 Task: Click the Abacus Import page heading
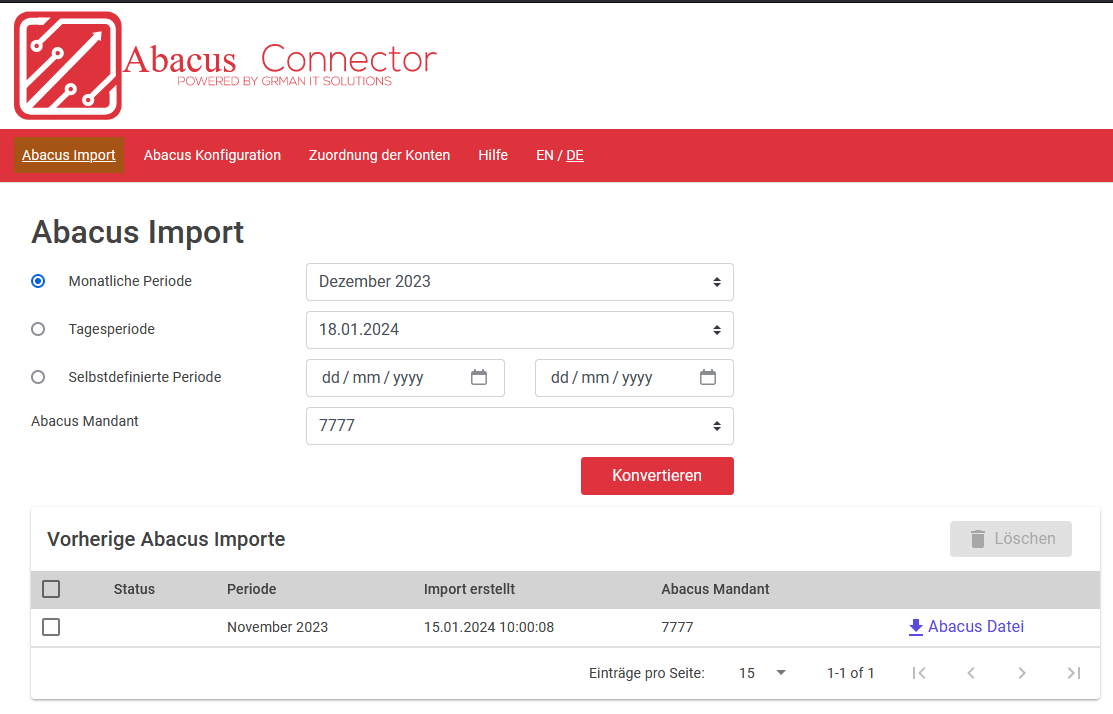pos(138,232)
